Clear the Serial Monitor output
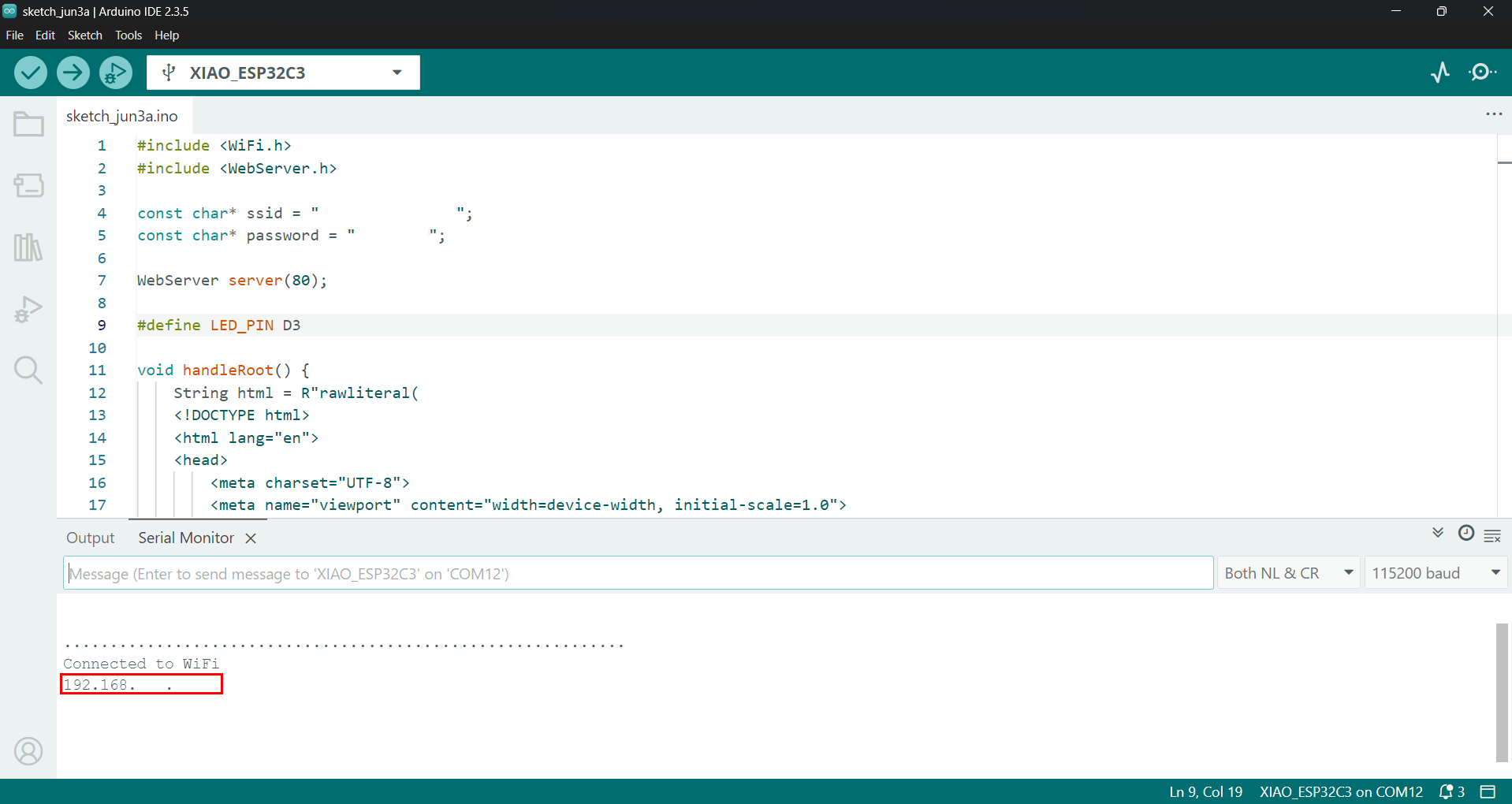The image size is (1512, 804). (x=1492, y=536)
